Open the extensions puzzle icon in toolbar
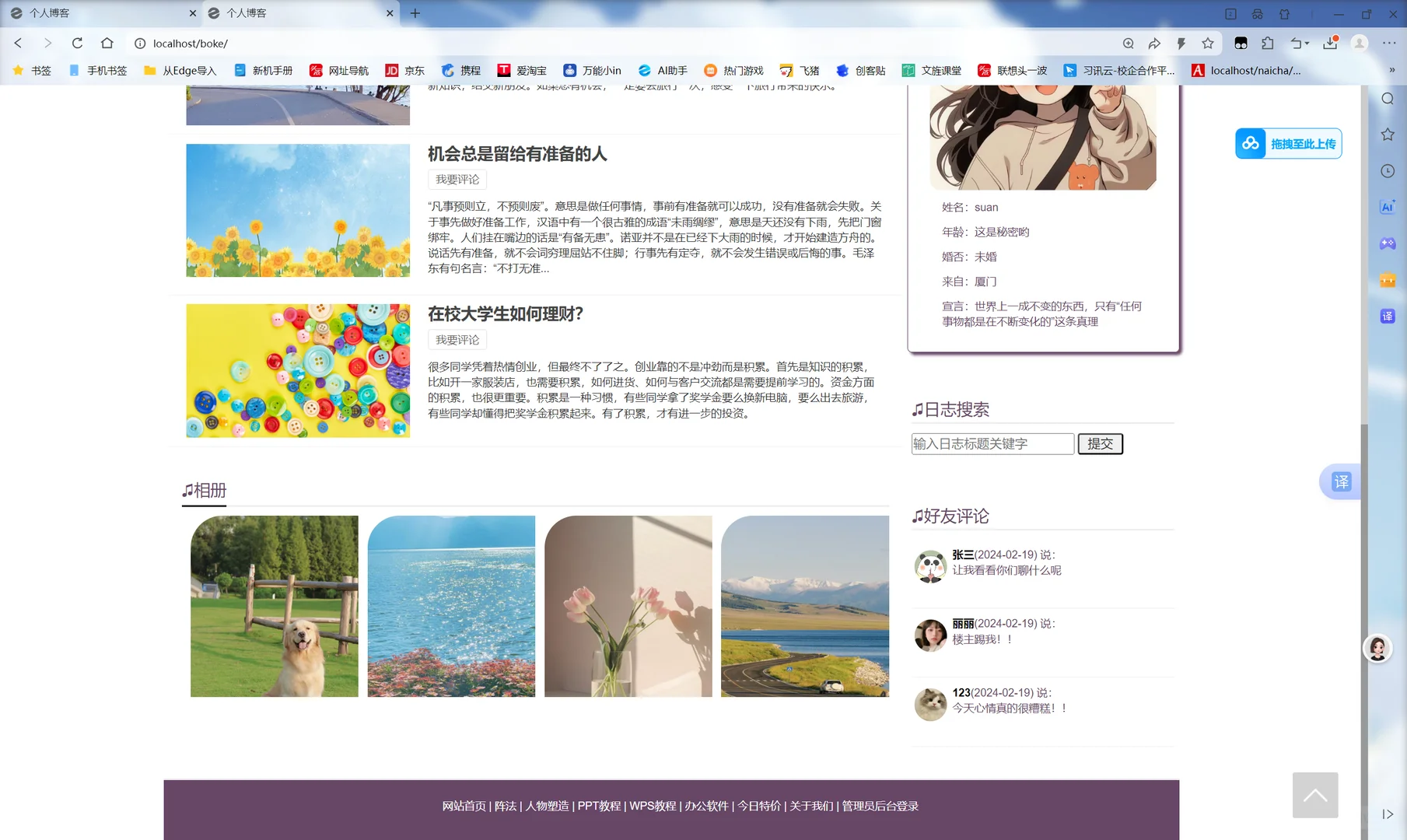Viewport: 1407px width, 840px height. pos(1268,43)
